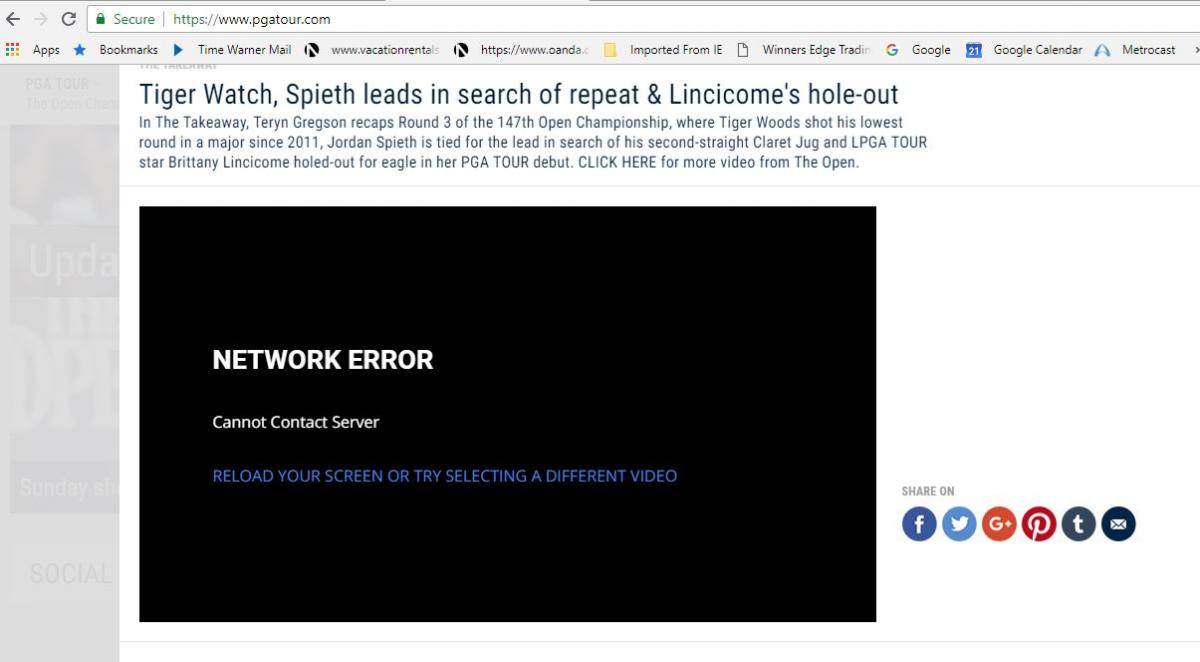Share the video by email icon
The width and height of the screenshot is (1200, 662).
1118,524
